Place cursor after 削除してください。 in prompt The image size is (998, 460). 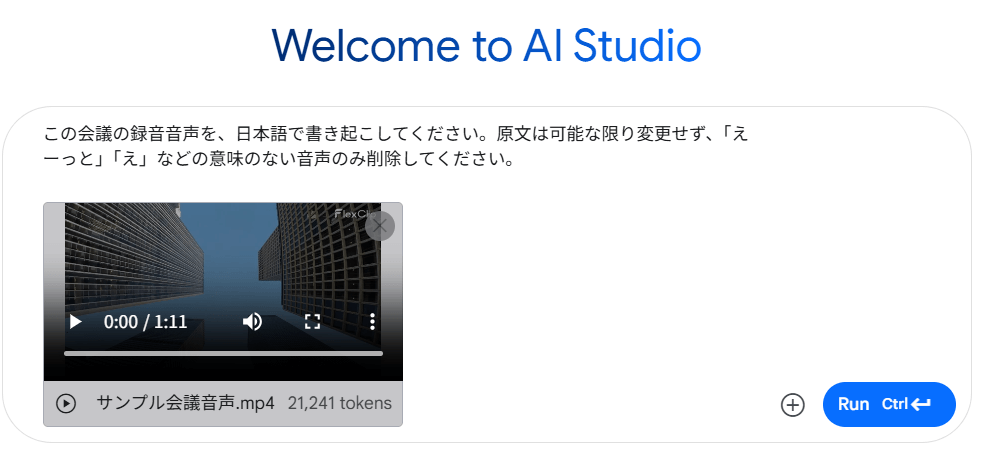pos(515,159)
